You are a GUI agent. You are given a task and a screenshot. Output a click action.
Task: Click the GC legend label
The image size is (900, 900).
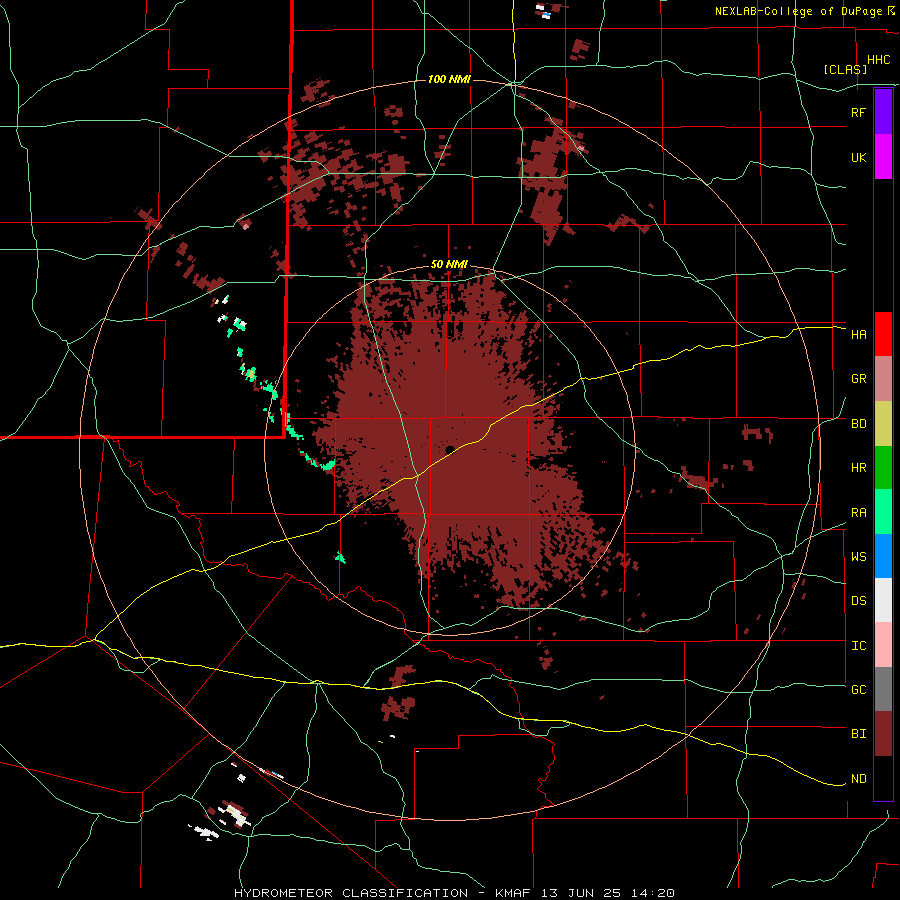pyautogui.click(x=858, y=690)
